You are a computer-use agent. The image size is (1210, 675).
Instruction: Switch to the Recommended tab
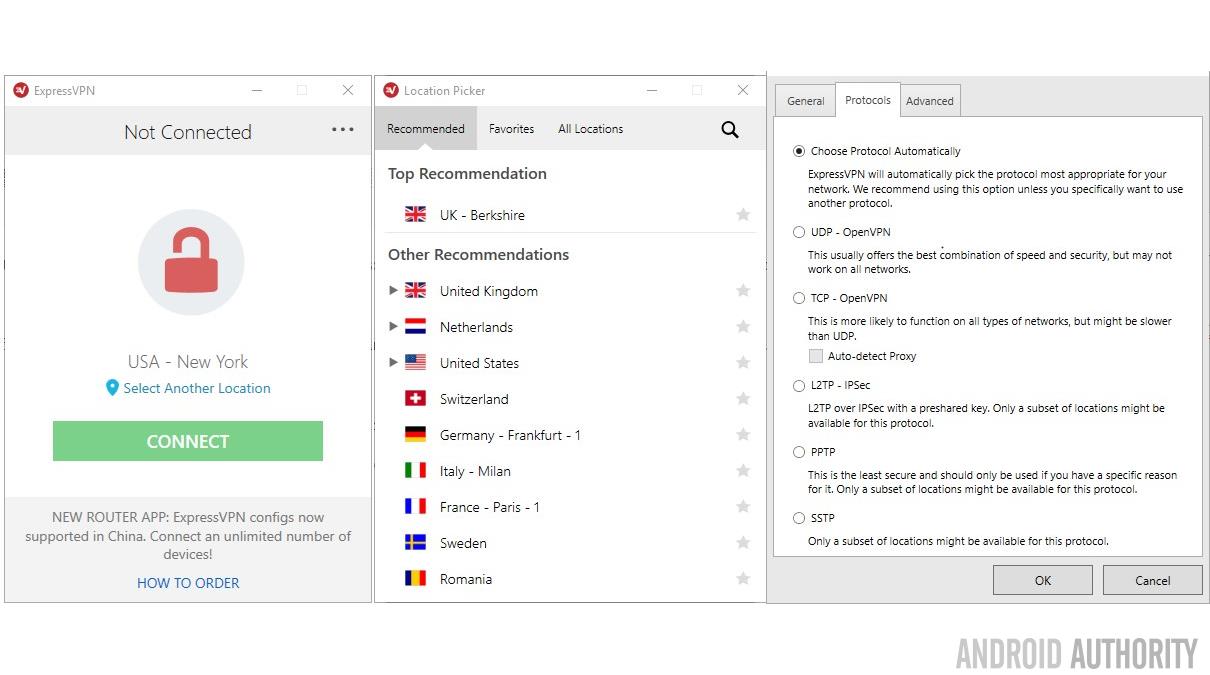pos(426,129)
